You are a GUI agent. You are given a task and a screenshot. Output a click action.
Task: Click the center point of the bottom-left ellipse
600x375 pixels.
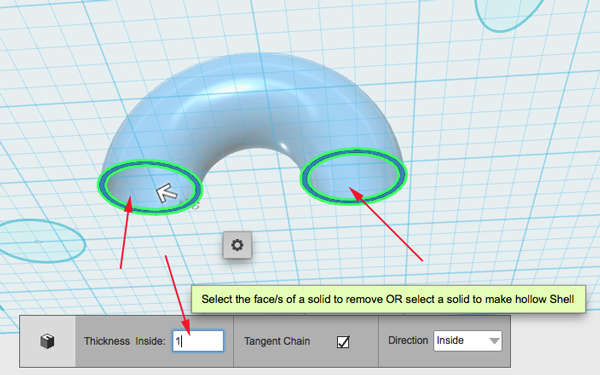point(38,241)
